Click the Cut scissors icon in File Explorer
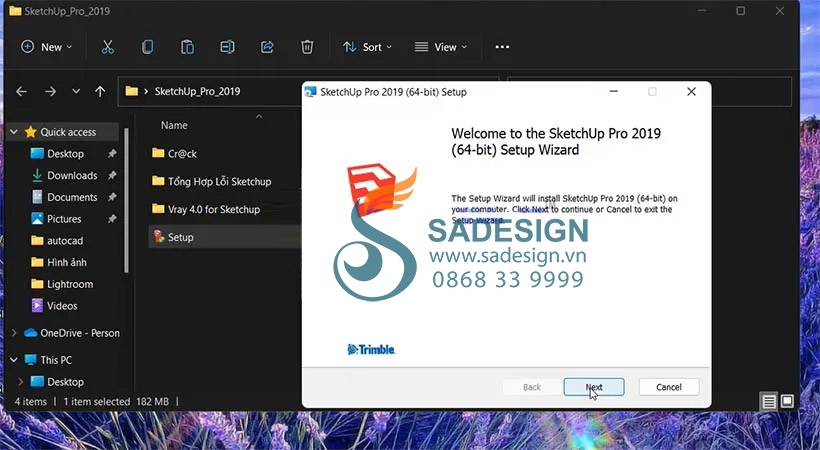 point(107,47)
